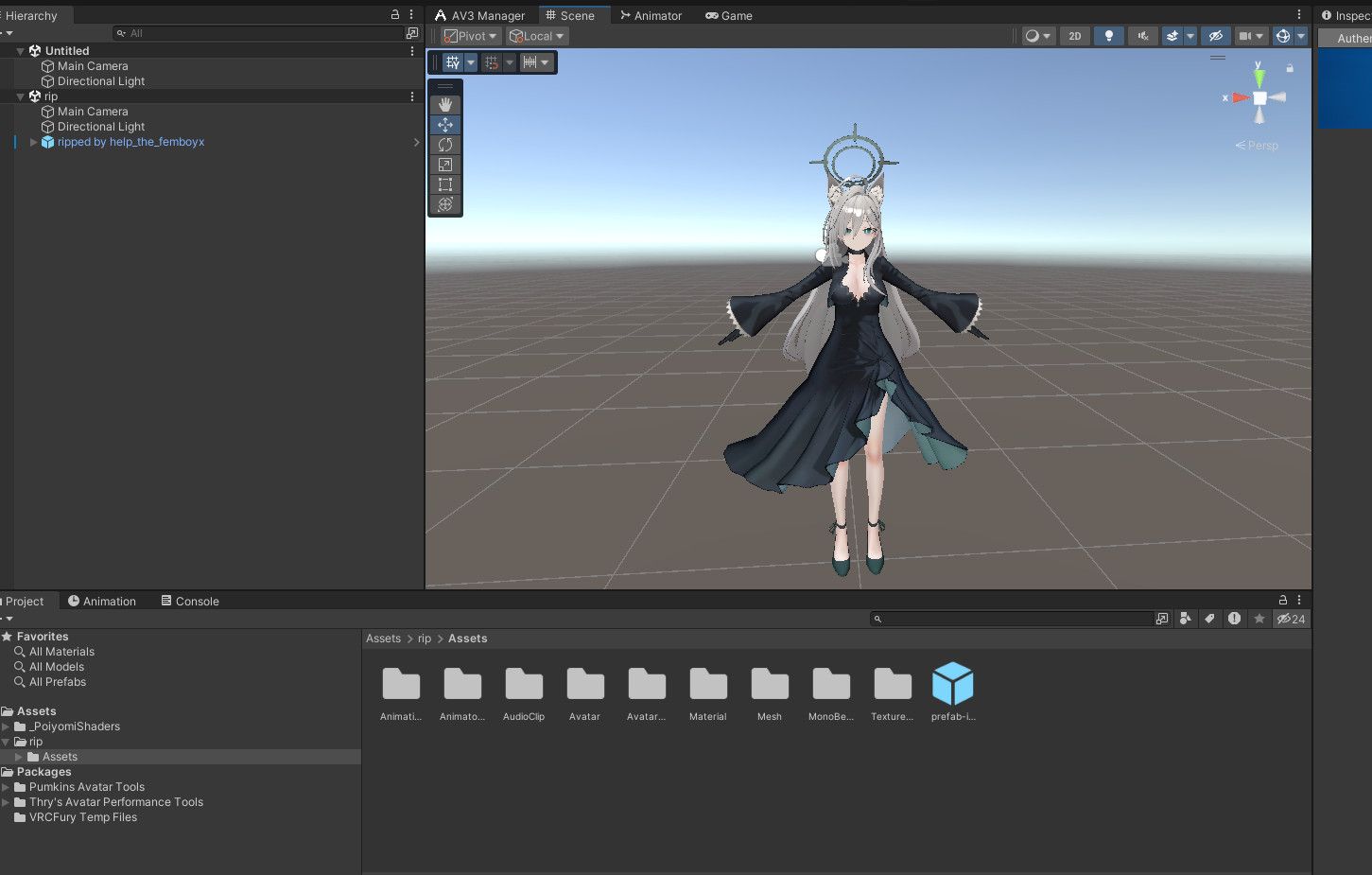Toggle hidden objects scene visibility
This screenshot has height=875, width=1372.
click(x=1216, y=36)
